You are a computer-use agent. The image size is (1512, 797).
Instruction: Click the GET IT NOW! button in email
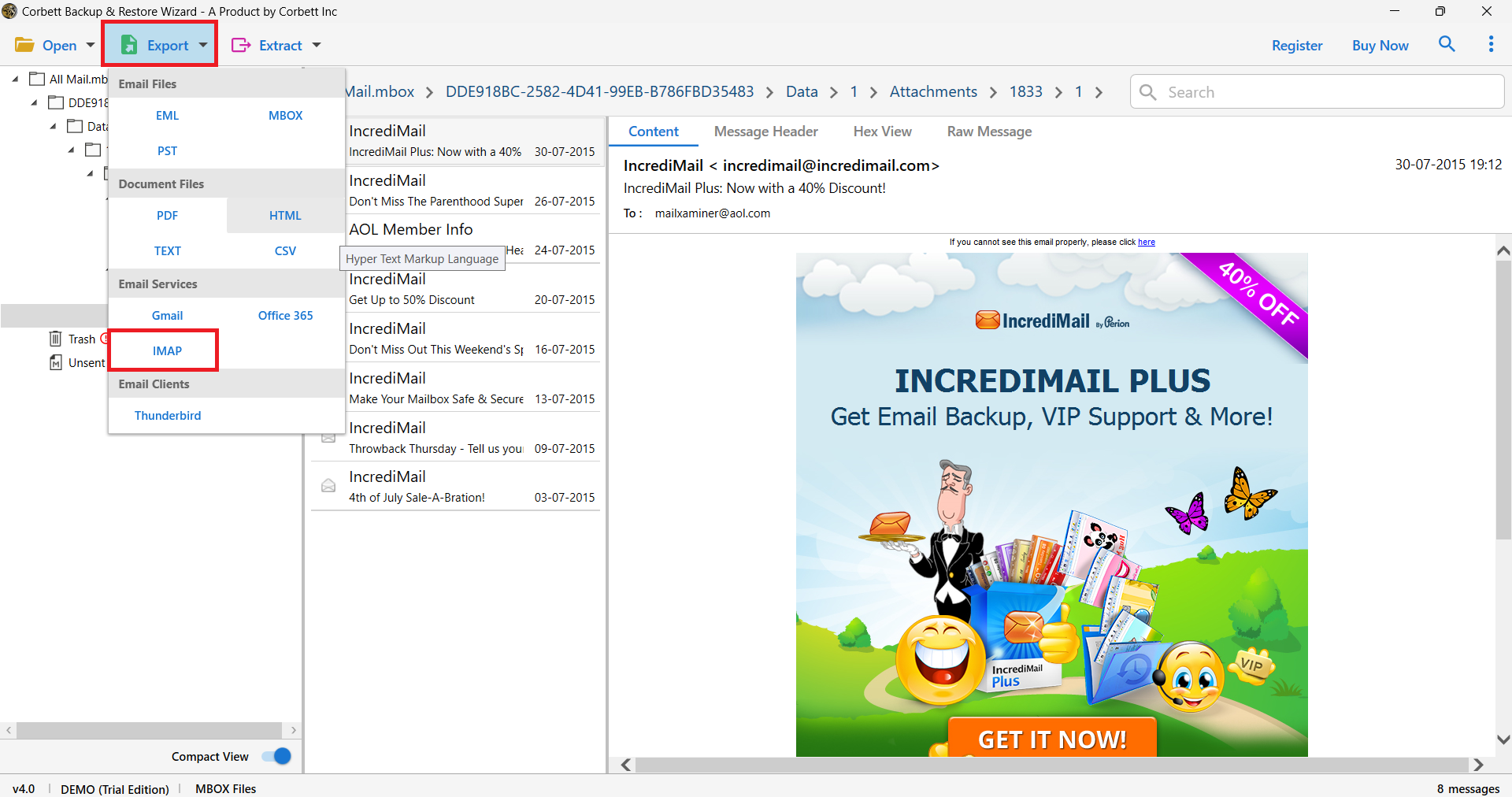pyautogui.click(x=1052, y=737)
